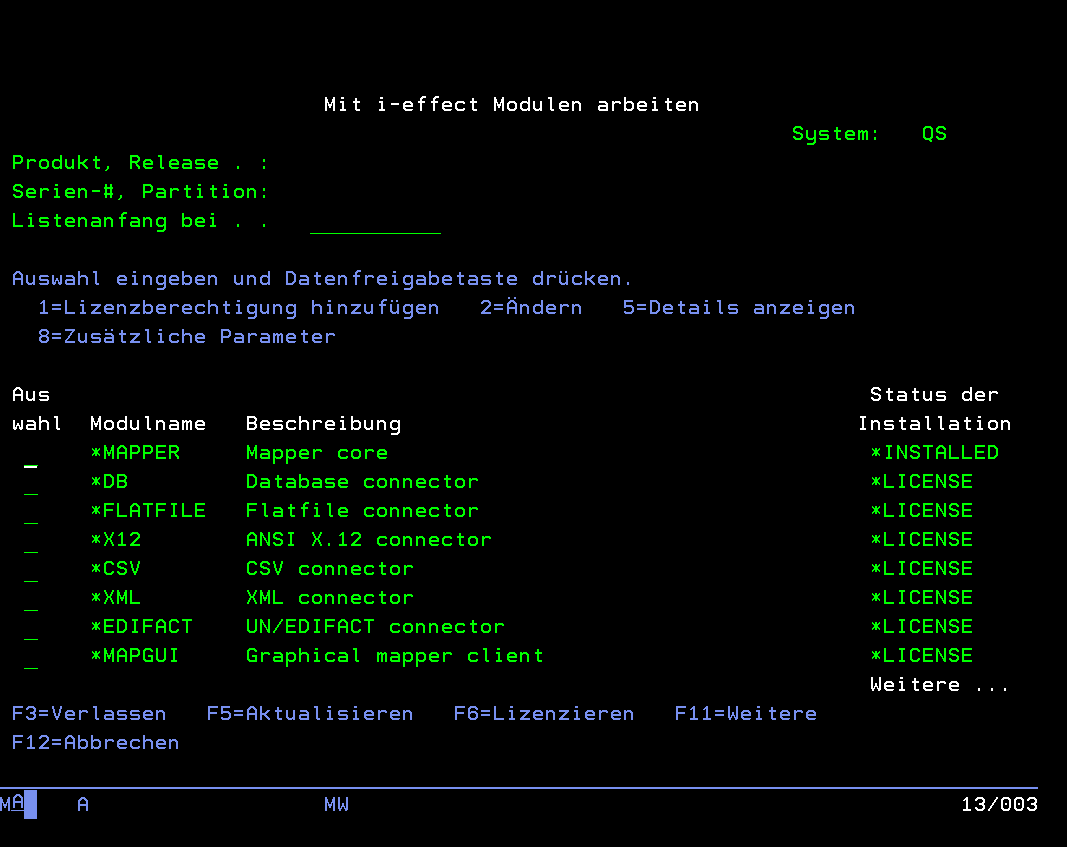
Task: Click the 'Graphical mapper client' description
Action: point(394,656)
